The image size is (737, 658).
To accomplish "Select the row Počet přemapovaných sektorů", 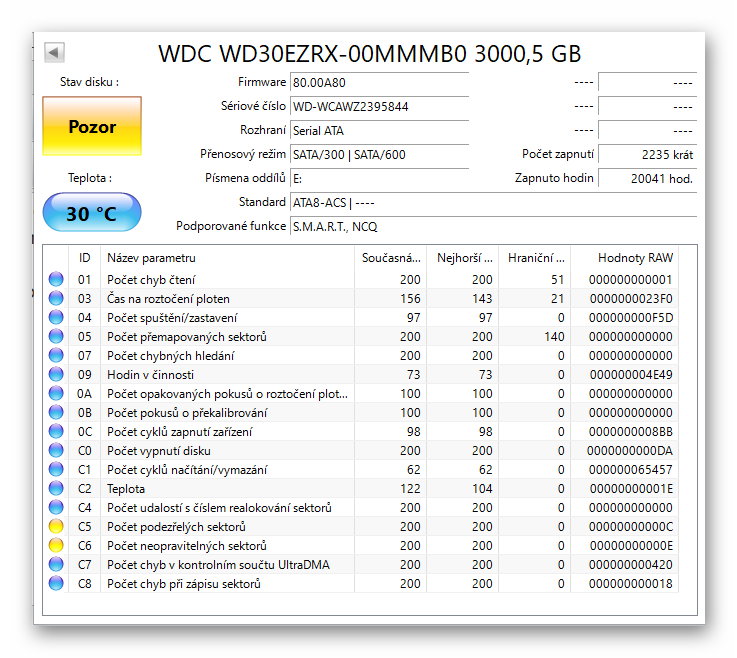I will coord(362,337).
